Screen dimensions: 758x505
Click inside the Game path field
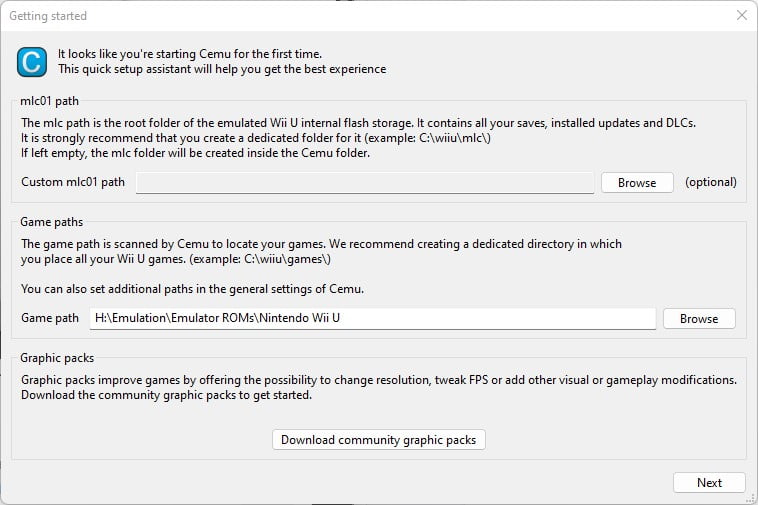[x=373, y=318]
